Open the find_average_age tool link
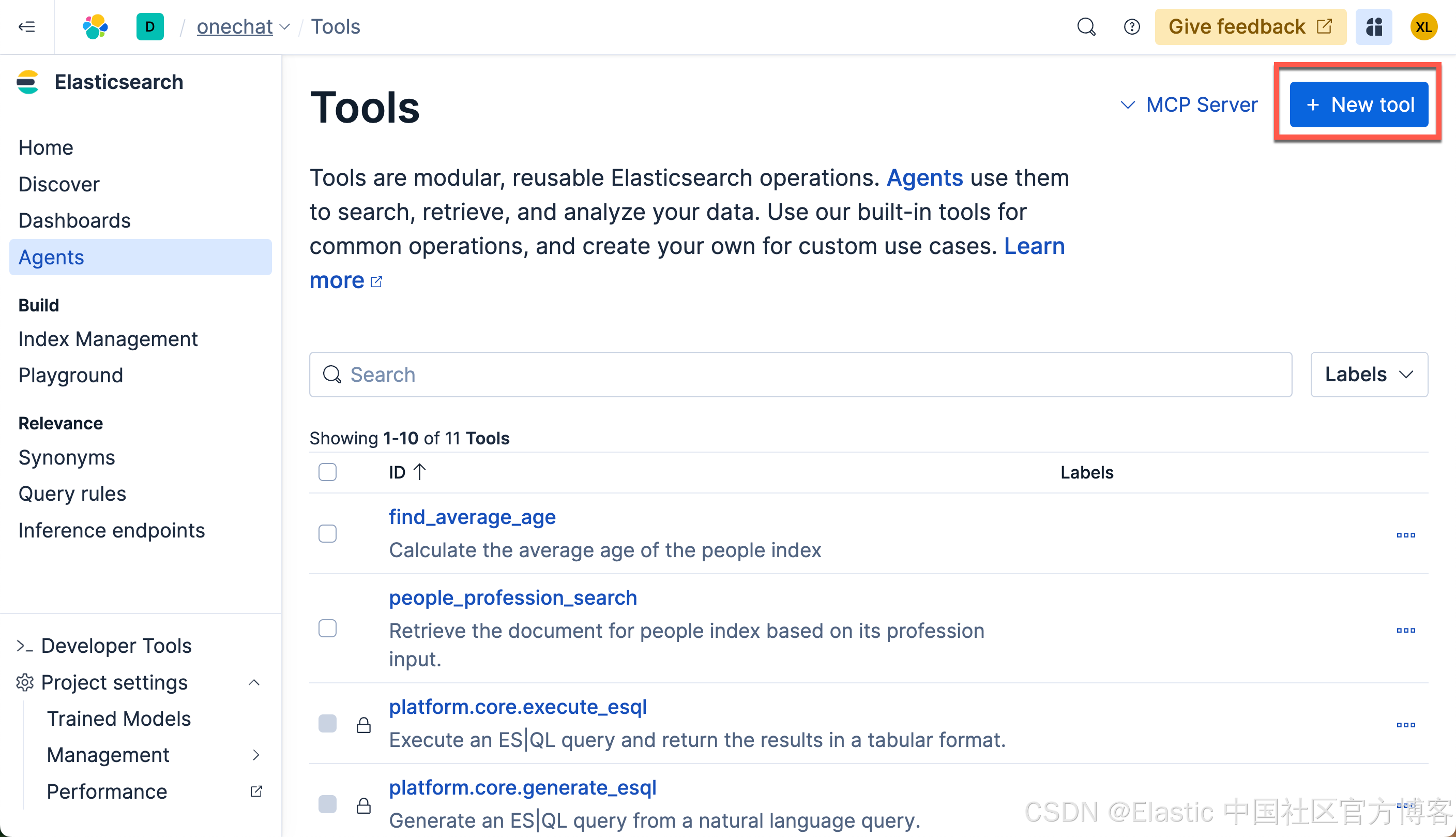 [472, 517]
